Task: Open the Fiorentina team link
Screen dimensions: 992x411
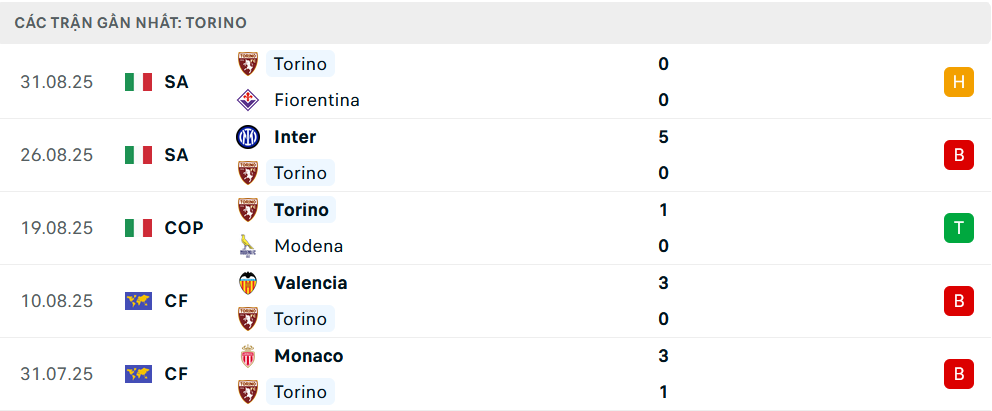Action: (316, 100)
